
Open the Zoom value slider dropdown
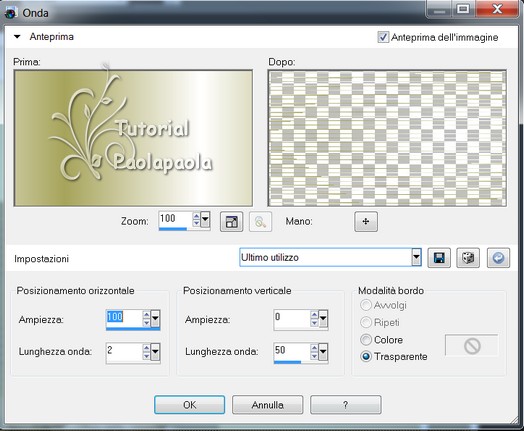click(x=205, y=220)
